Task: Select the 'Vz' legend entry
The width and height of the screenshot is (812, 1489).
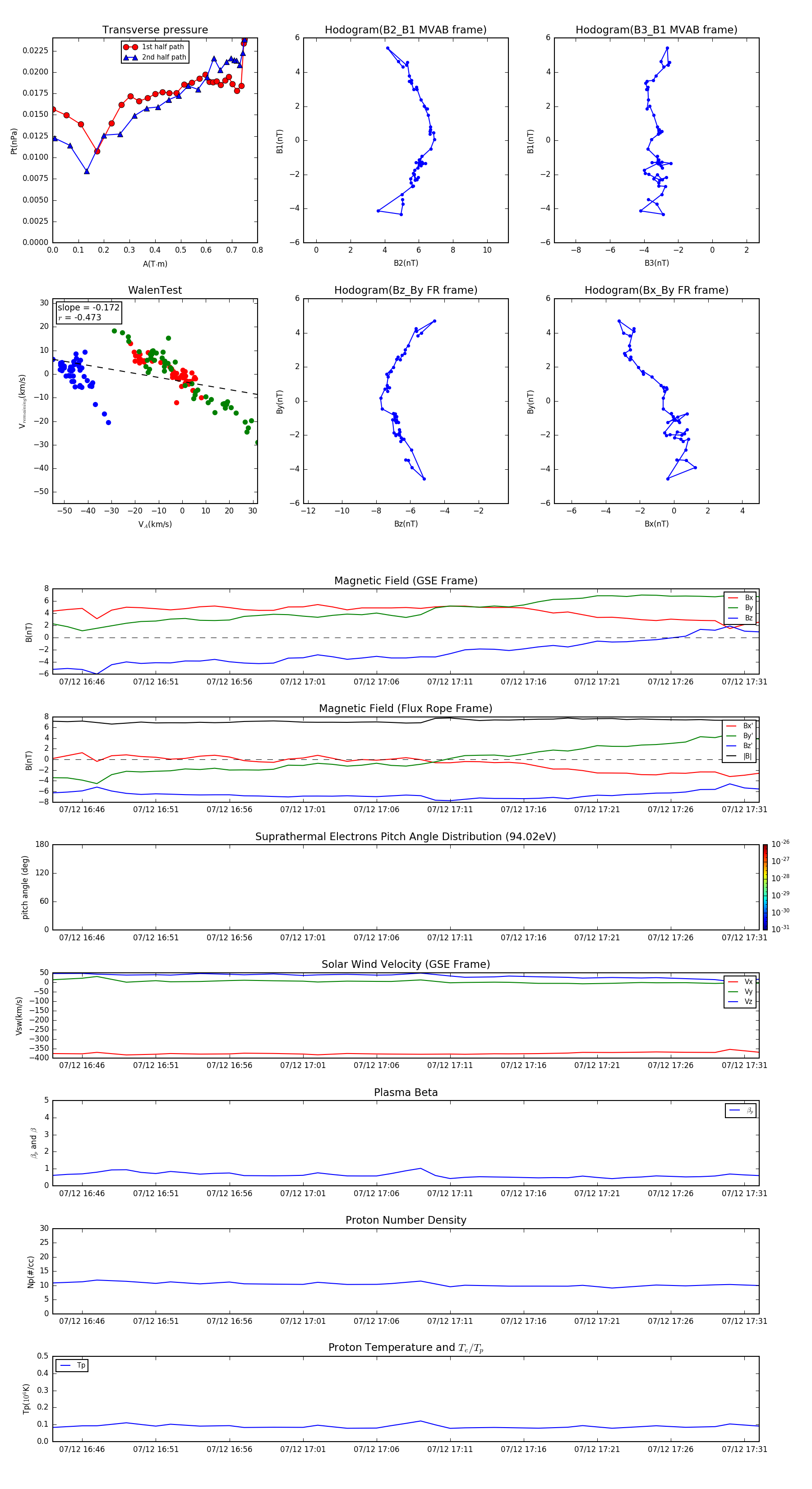Action: [x=740, y=1001]
